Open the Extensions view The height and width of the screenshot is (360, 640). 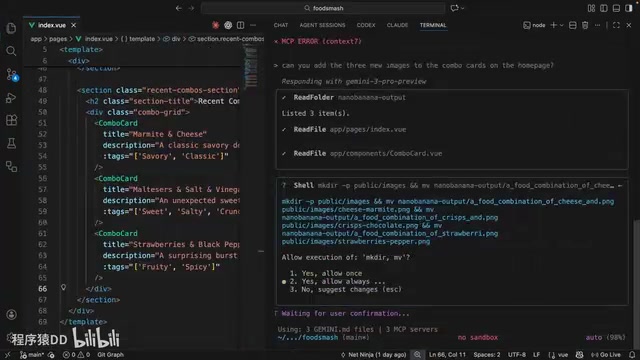tap(11, 120)
